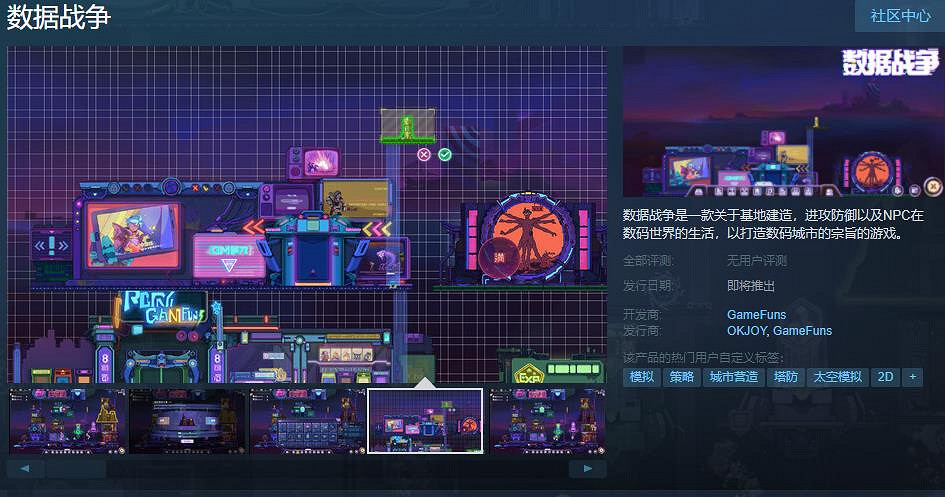Screen dimensions: 945x497
Task: Click the 模拟 tag
Action: 641,377
